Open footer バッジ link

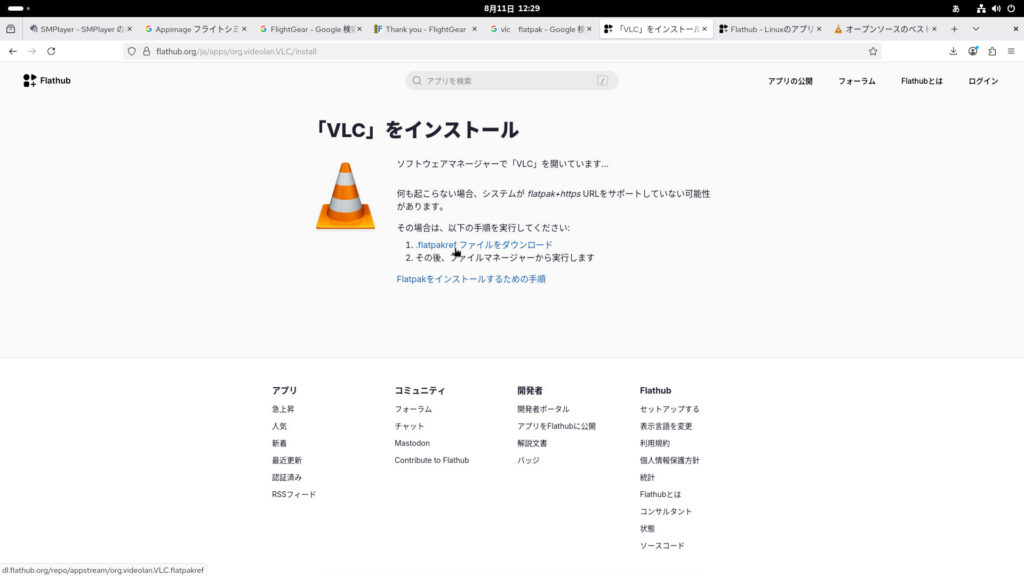tap(528, 460)
